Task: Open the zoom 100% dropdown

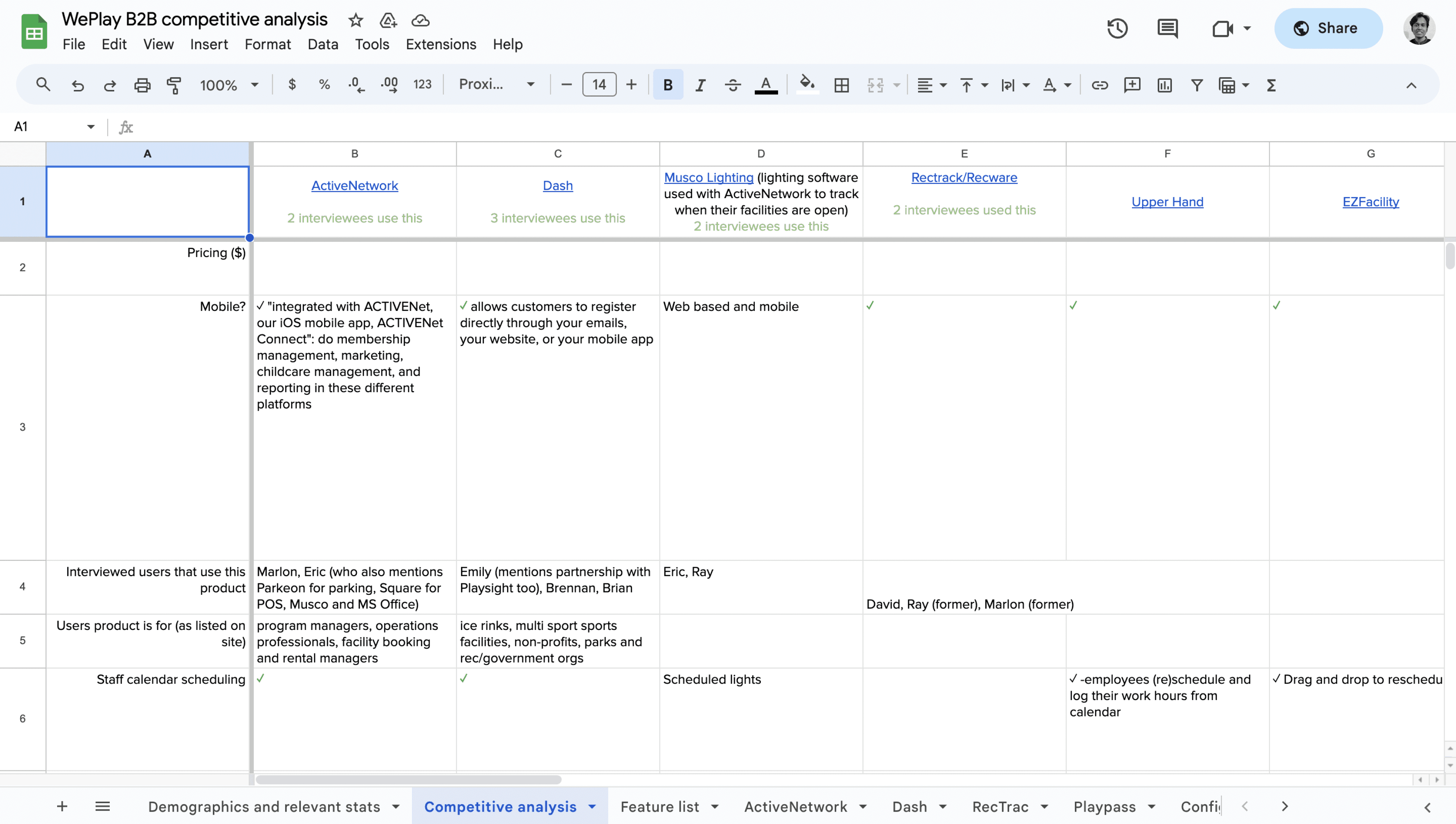Action: tap(229, 85)
